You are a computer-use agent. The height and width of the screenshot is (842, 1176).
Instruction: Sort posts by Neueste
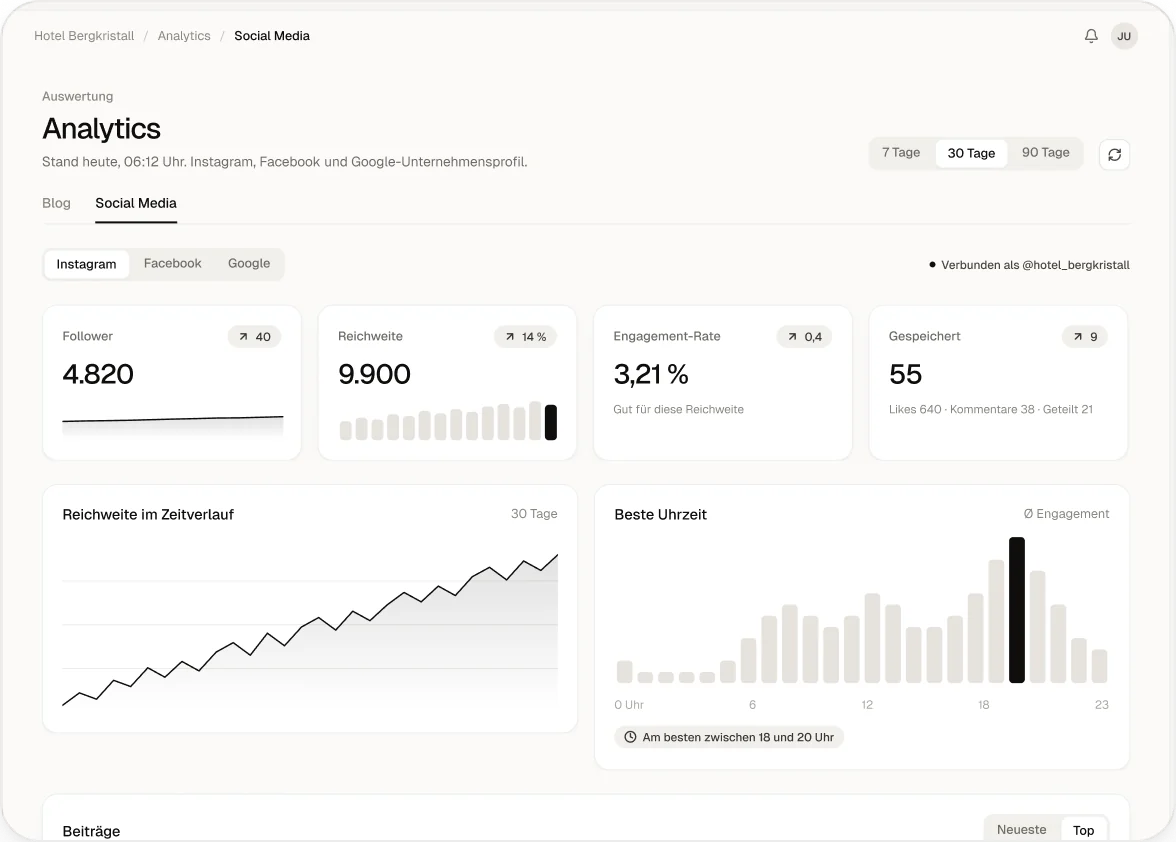[1022, 830]
